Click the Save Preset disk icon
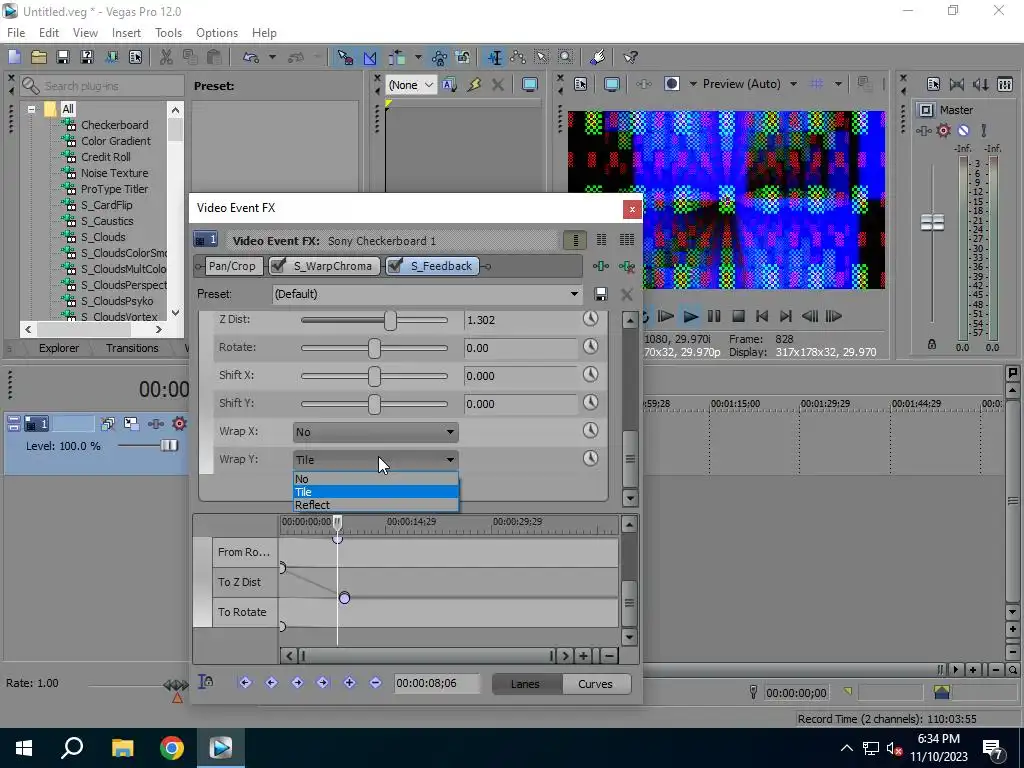The height and width of the screenshot is (768, 1024). pyautogui.click(x=601, y=294)
